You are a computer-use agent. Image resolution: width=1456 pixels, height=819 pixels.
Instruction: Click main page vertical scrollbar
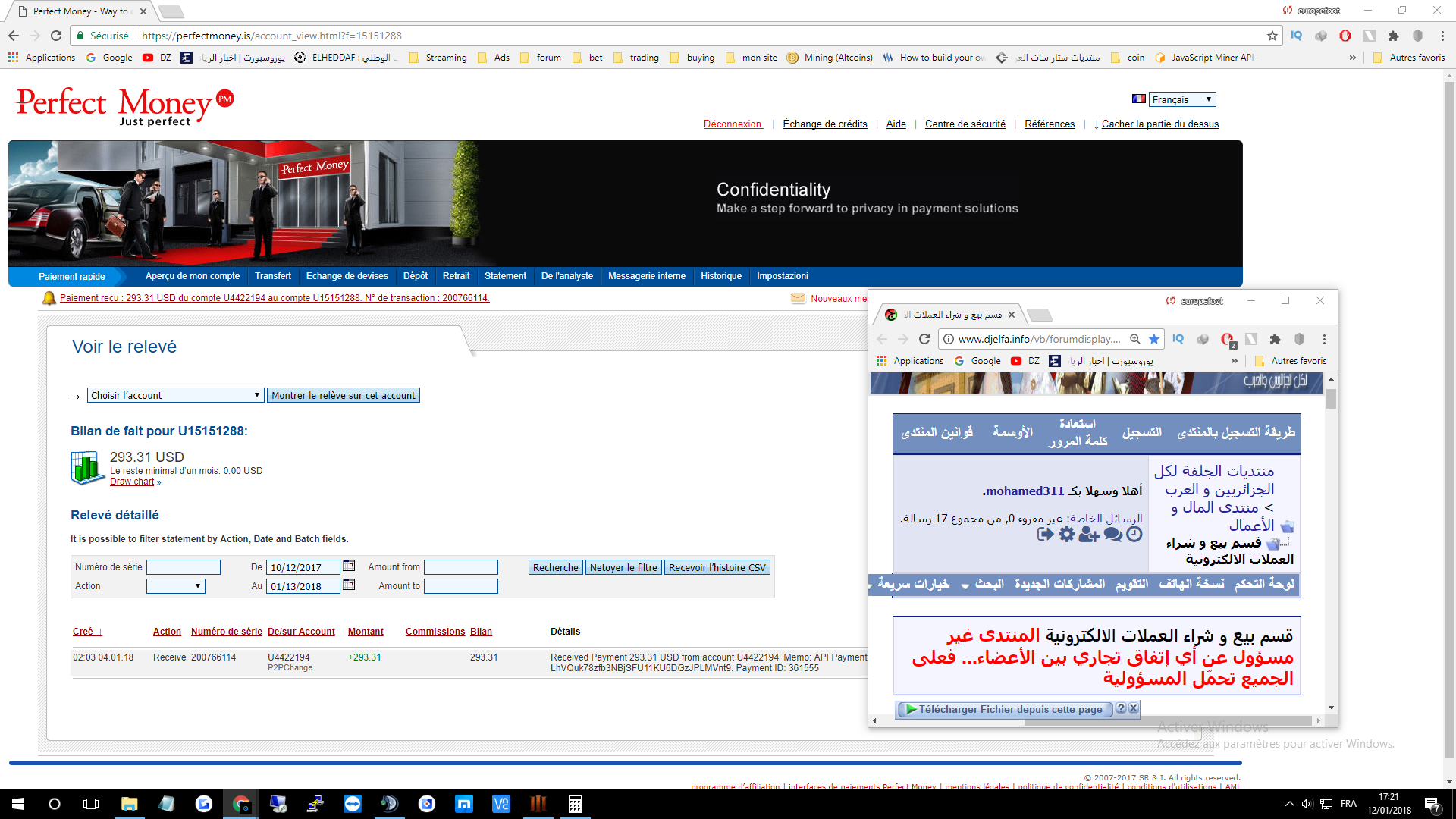point(1449,421)
